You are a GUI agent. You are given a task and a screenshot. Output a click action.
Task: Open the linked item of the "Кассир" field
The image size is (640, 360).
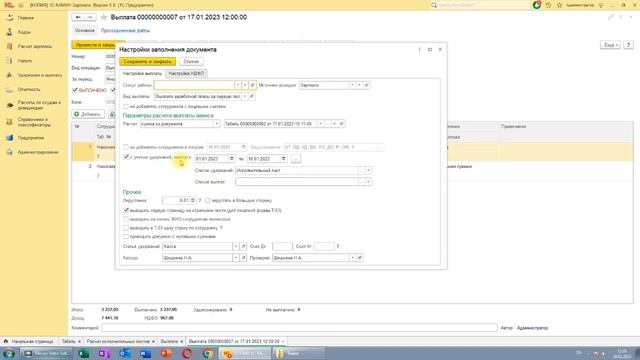click(244, 258)
